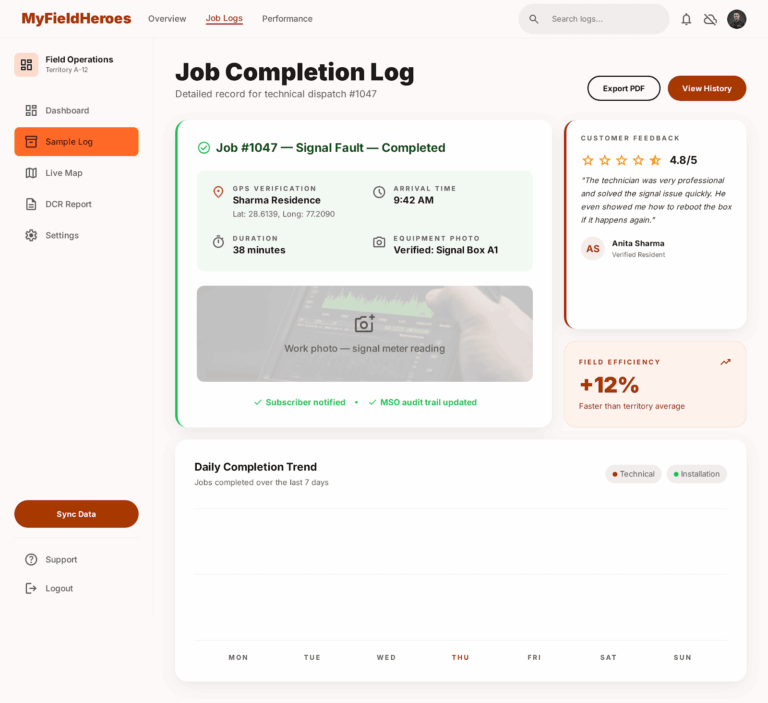Open the Overview tab

coord(167,19)
